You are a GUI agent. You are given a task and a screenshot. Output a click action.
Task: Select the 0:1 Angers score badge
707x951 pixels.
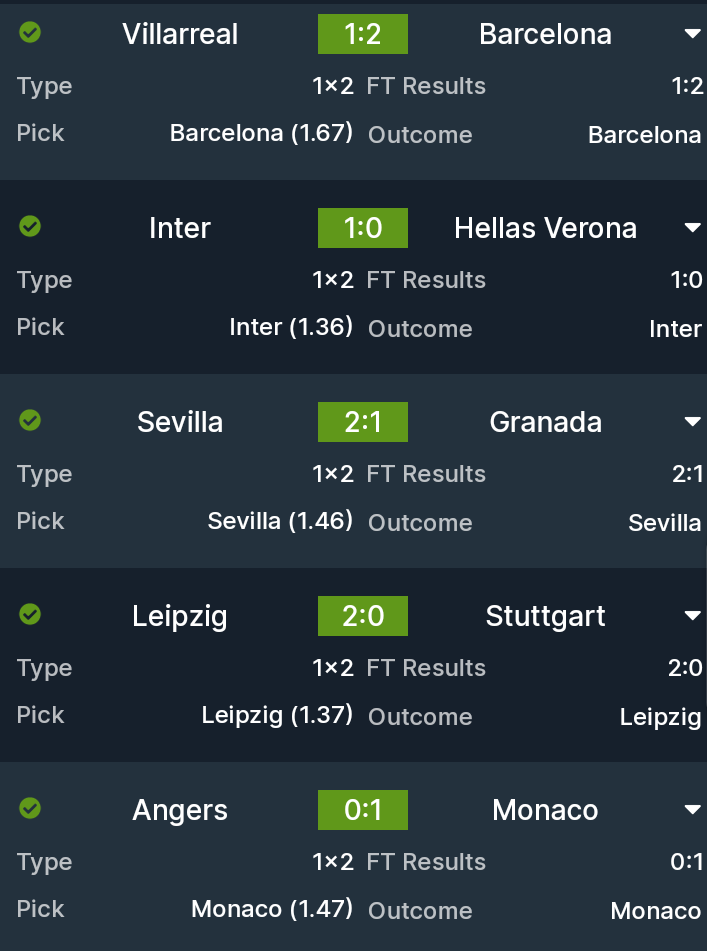(363, 810)
